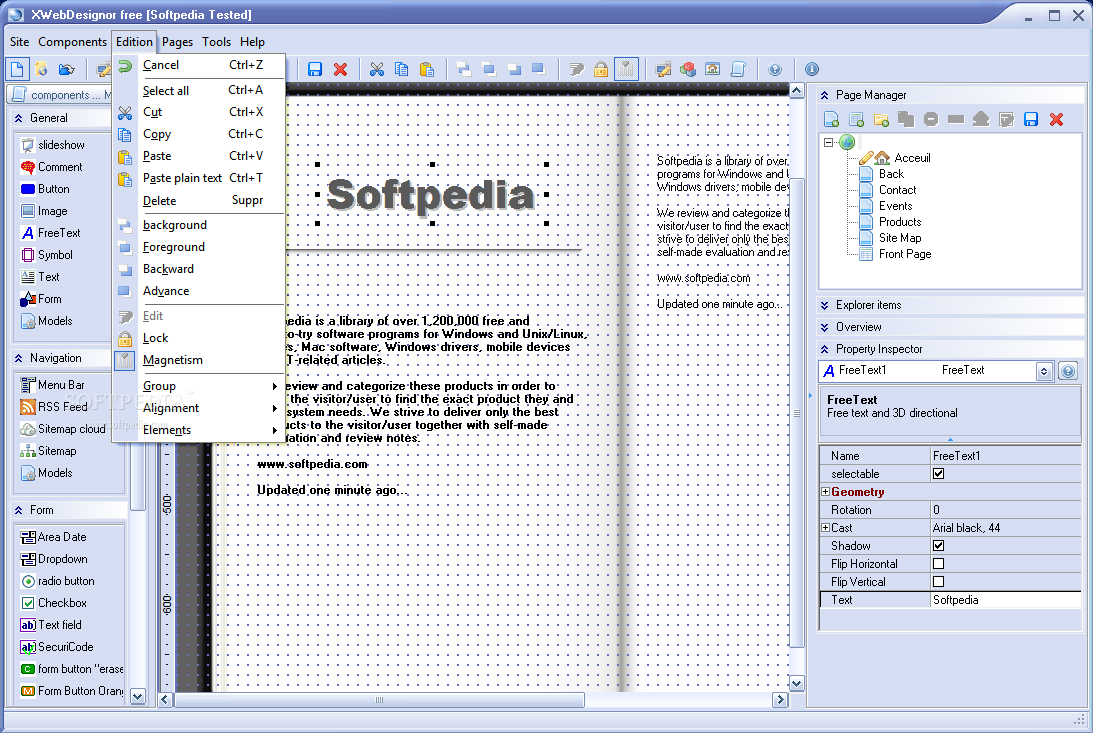The image size is (1093, 733).
Task: Click the blue floppy disk save icon in main toolbar
Action: point(315,69)
